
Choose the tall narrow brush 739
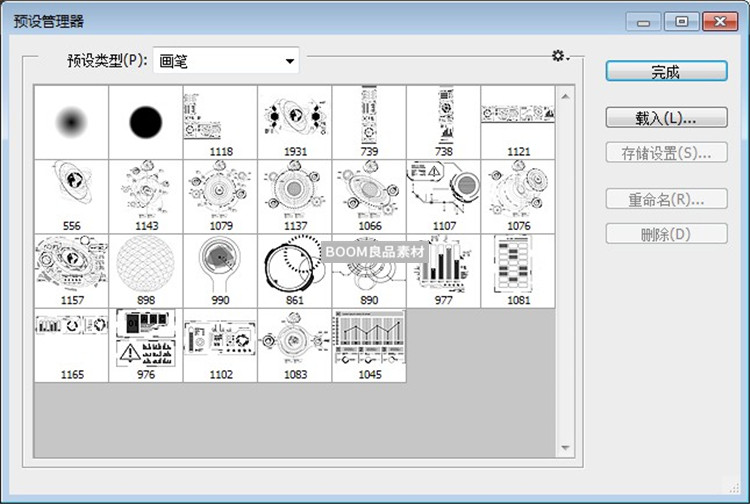pos(368,122)
